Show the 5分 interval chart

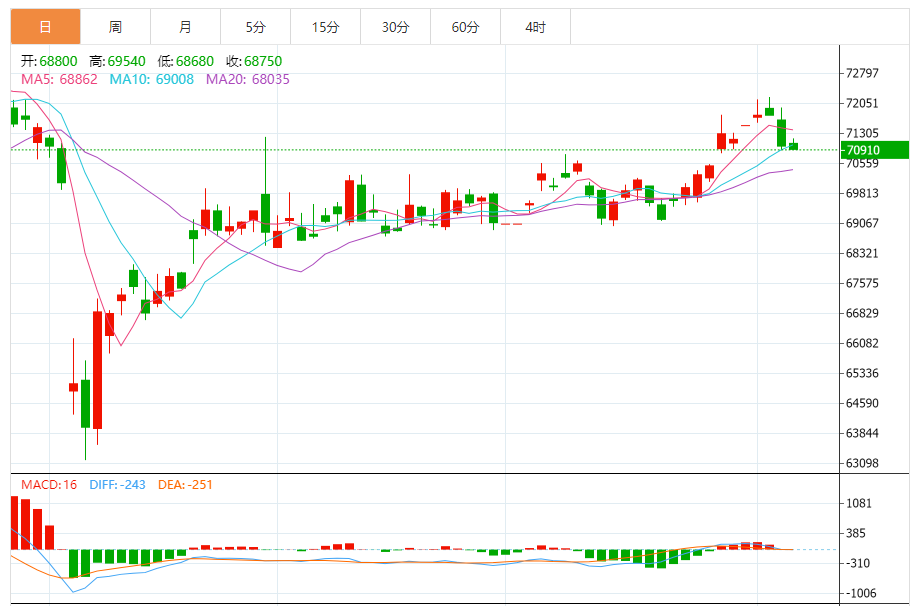pos(255,27)
